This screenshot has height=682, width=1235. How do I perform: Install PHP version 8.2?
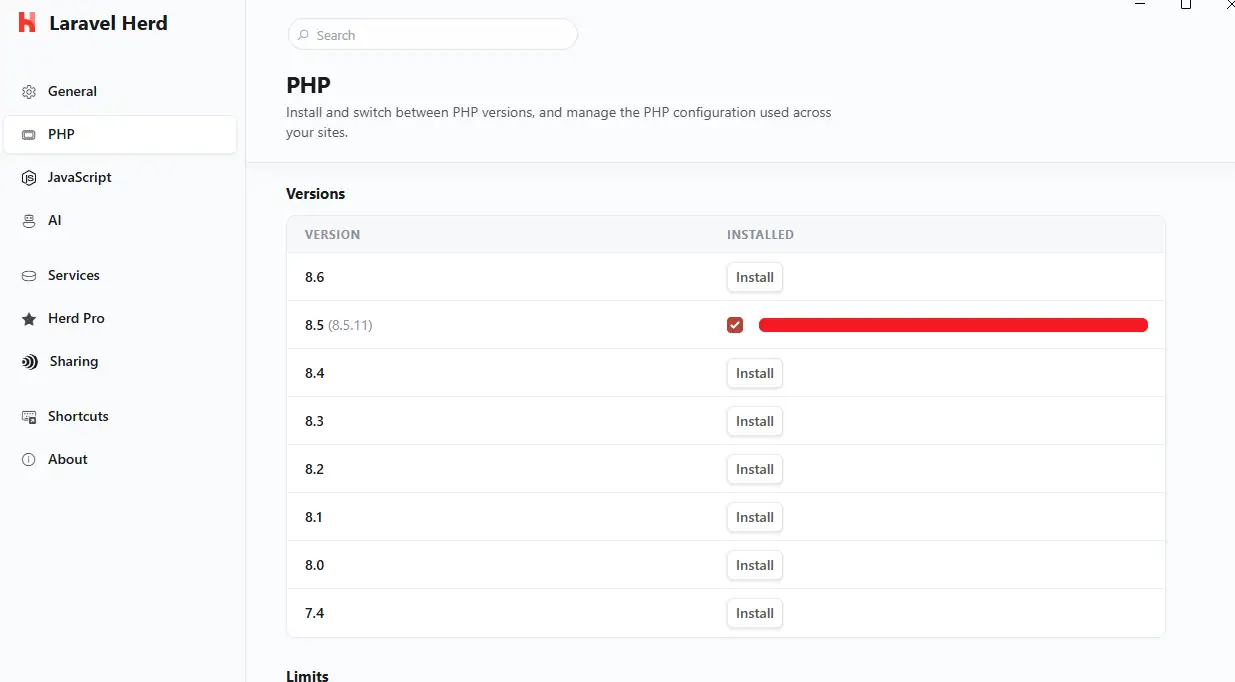(755, 469)
